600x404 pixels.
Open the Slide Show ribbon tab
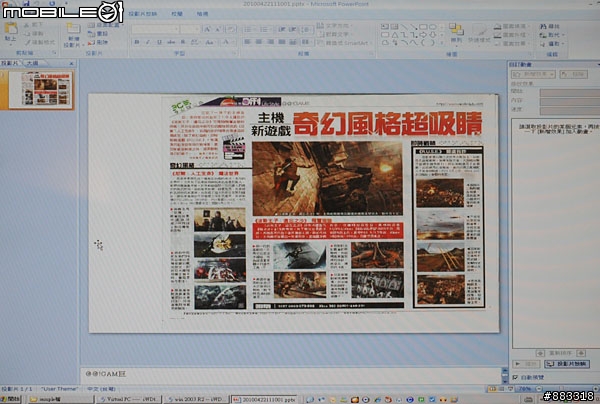point(142,14)
